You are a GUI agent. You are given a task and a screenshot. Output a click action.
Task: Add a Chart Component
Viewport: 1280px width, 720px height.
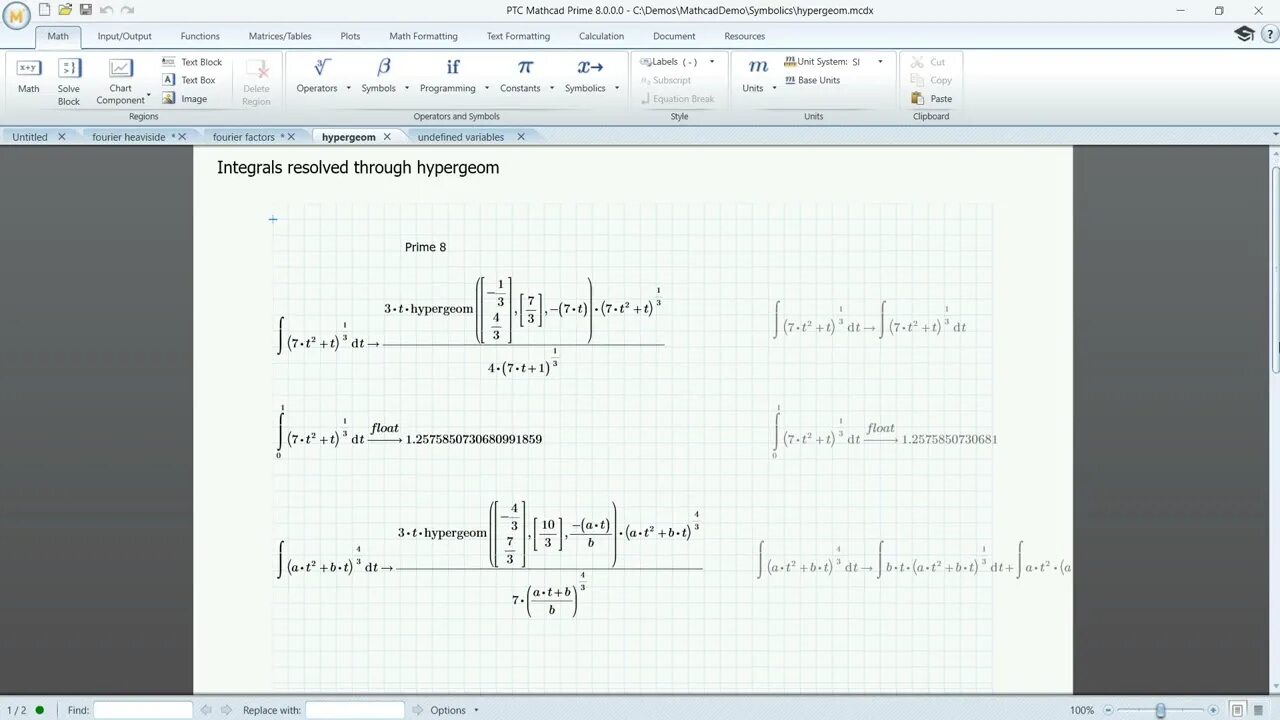119,75
